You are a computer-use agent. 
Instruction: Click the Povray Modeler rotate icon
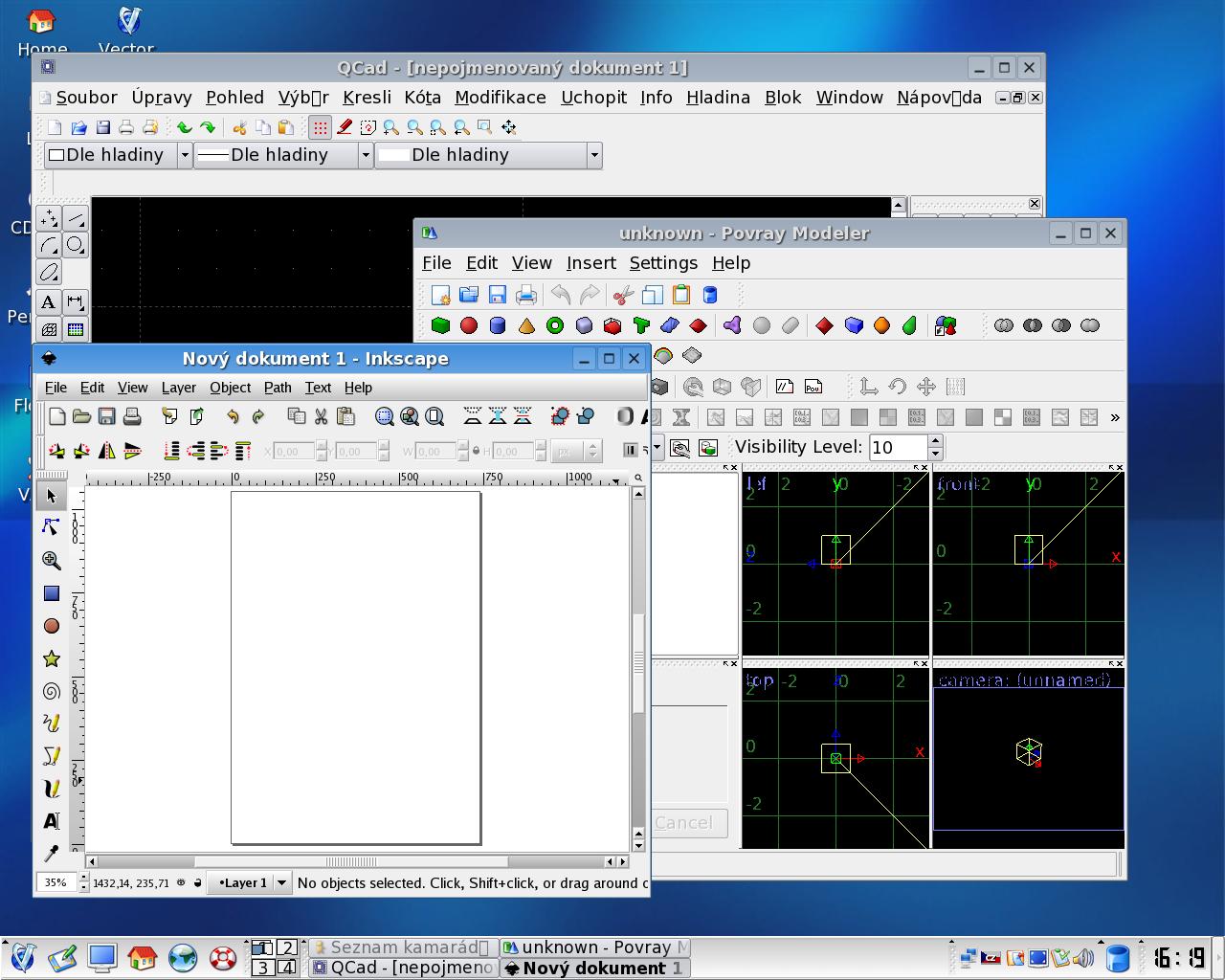pyautogui.click(x=898, y=387)
